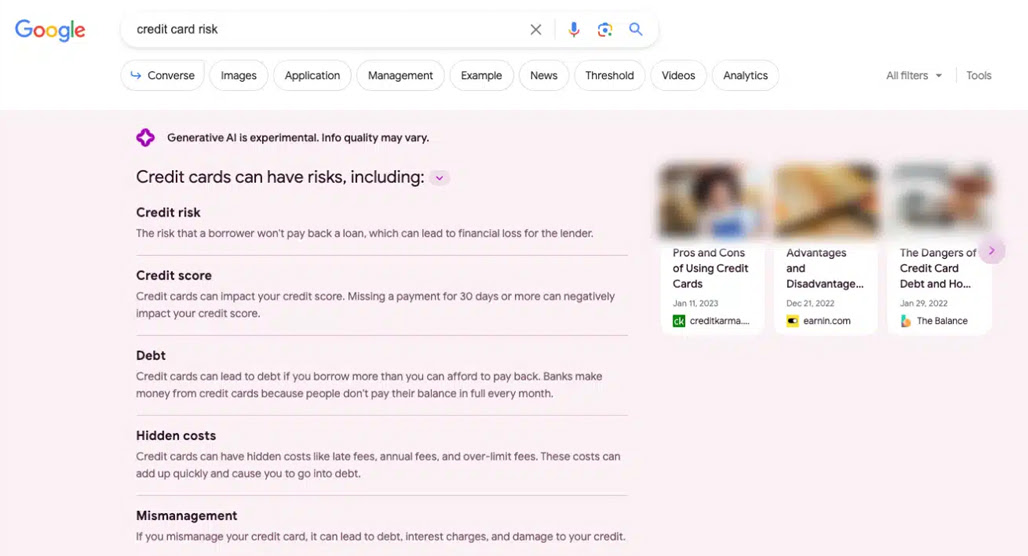Screen dimensions: 1028x556
Task: Open the Tools button
Action: 979,75
